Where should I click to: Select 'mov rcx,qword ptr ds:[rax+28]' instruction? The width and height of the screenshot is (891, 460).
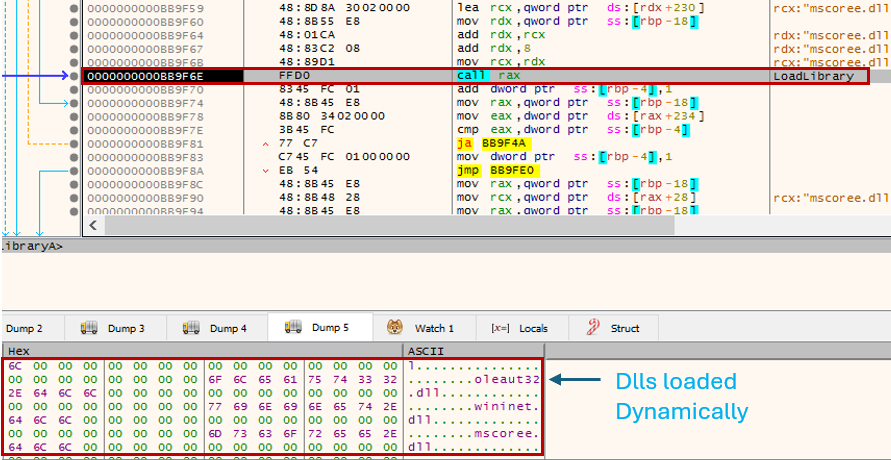[x=577, y=198]
